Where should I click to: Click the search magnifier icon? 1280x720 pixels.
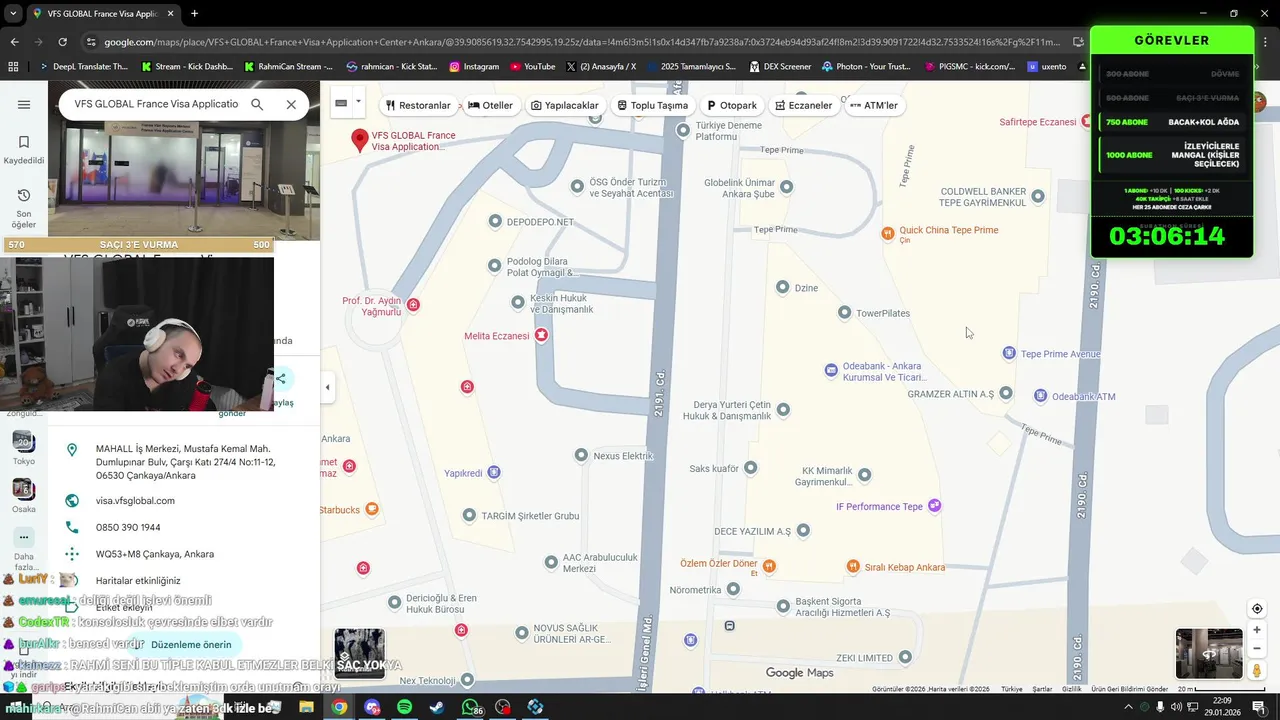pyautogui.click(x=257, y=104)
